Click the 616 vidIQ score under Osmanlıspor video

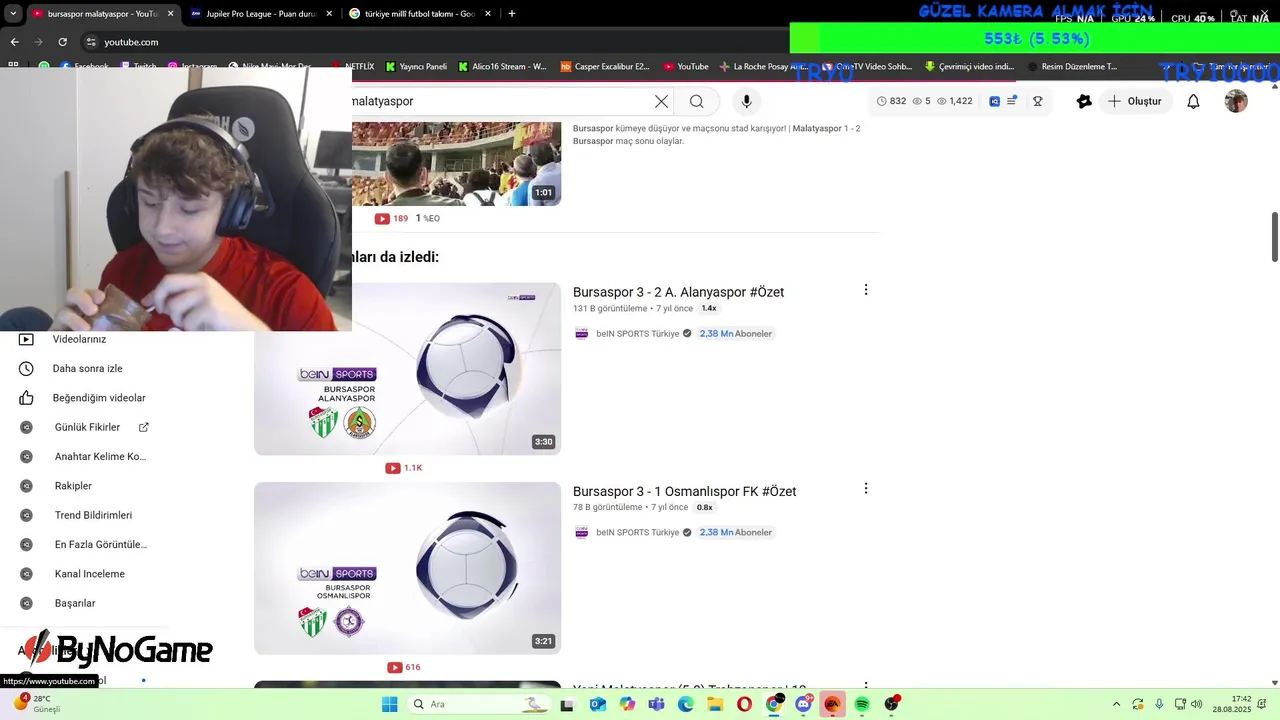coord(404,667)
